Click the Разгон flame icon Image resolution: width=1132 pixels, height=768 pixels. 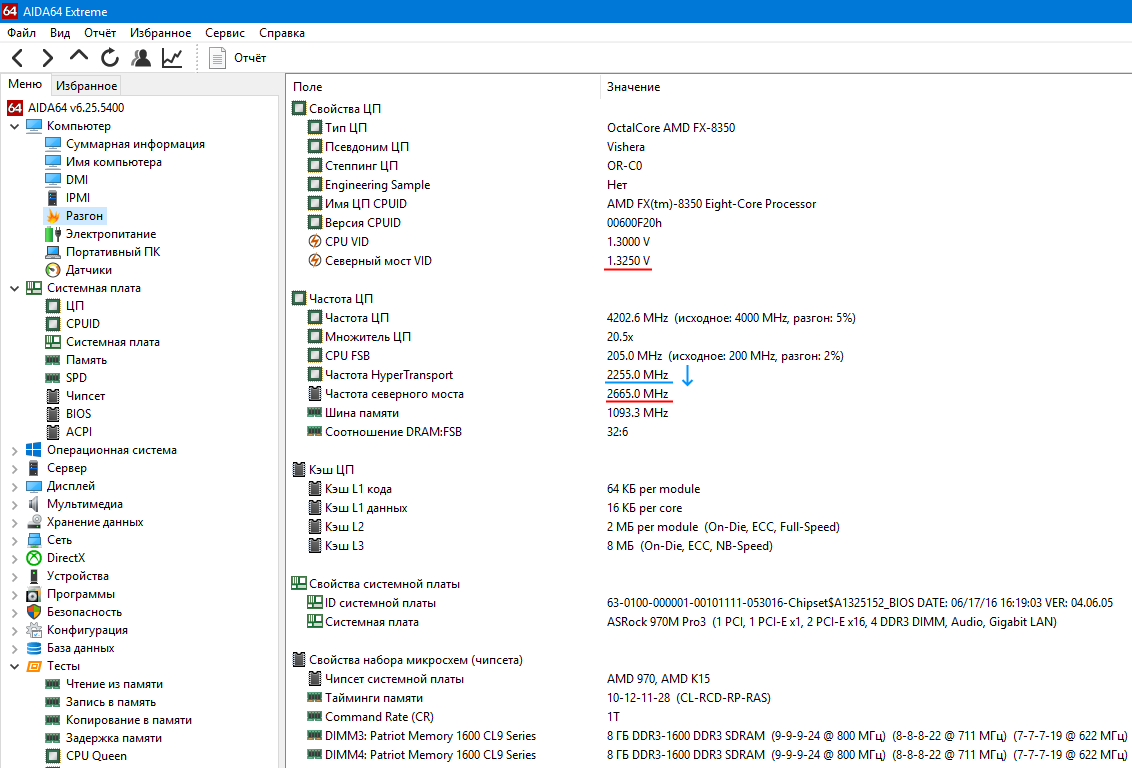(53, 216)
